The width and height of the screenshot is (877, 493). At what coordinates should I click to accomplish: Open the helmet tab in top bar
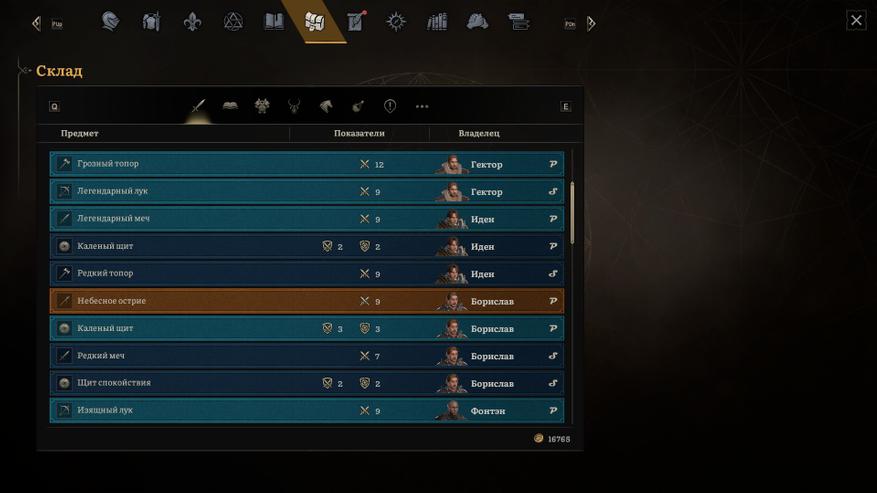point(110,22)
